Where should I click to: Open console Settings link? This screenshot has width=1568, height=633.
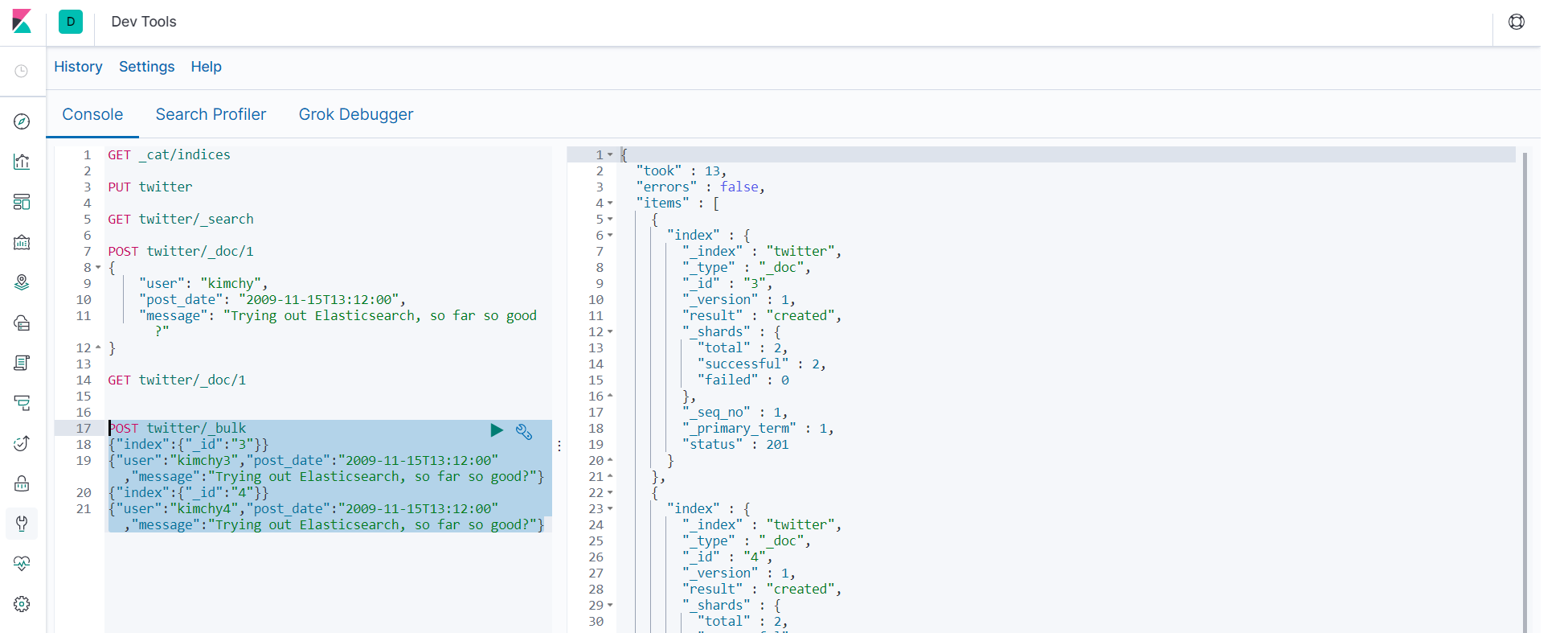(x=146, y=67)
